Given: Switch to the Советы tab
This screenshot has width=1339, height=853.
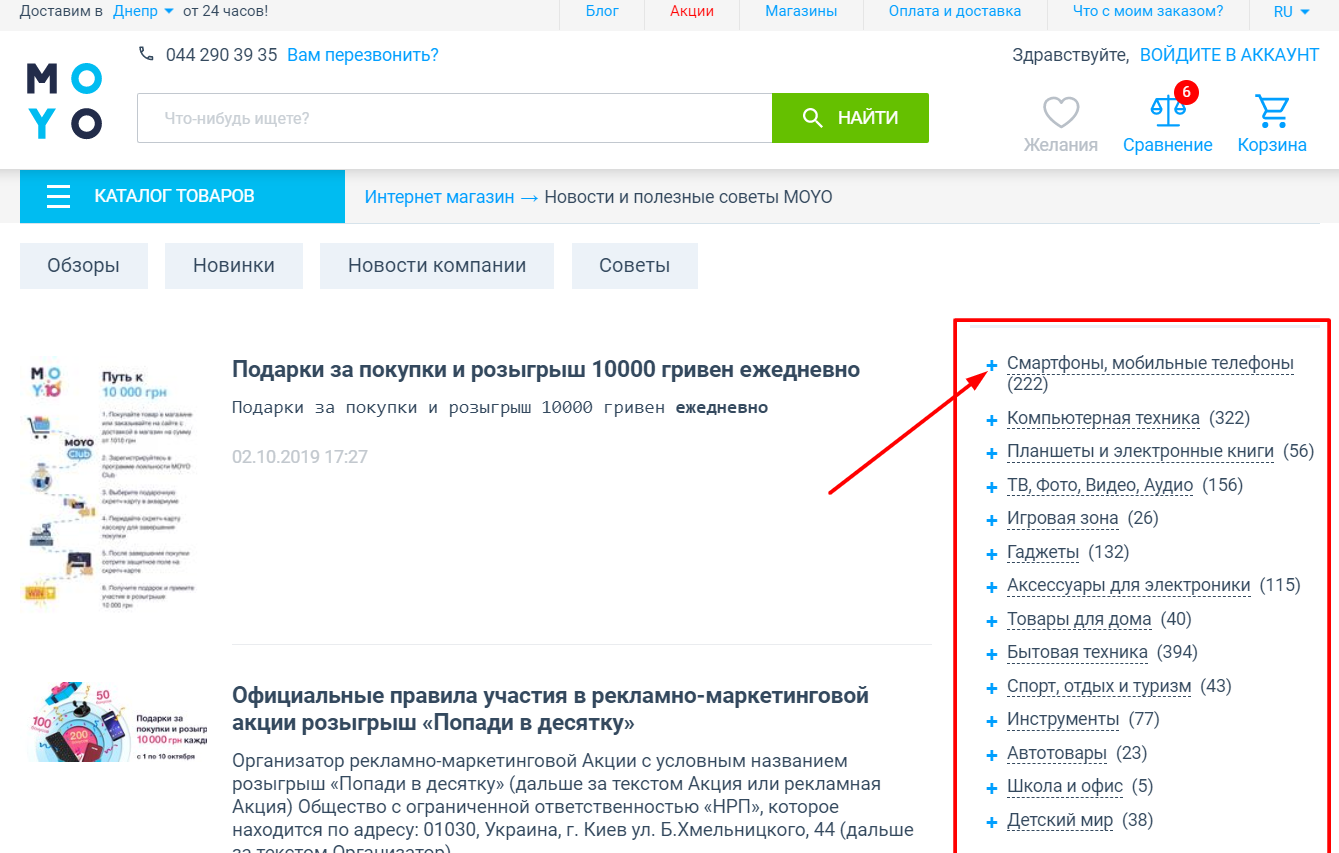Looking at the screenshot, I should pyautogui.click(x=635, y=266).
